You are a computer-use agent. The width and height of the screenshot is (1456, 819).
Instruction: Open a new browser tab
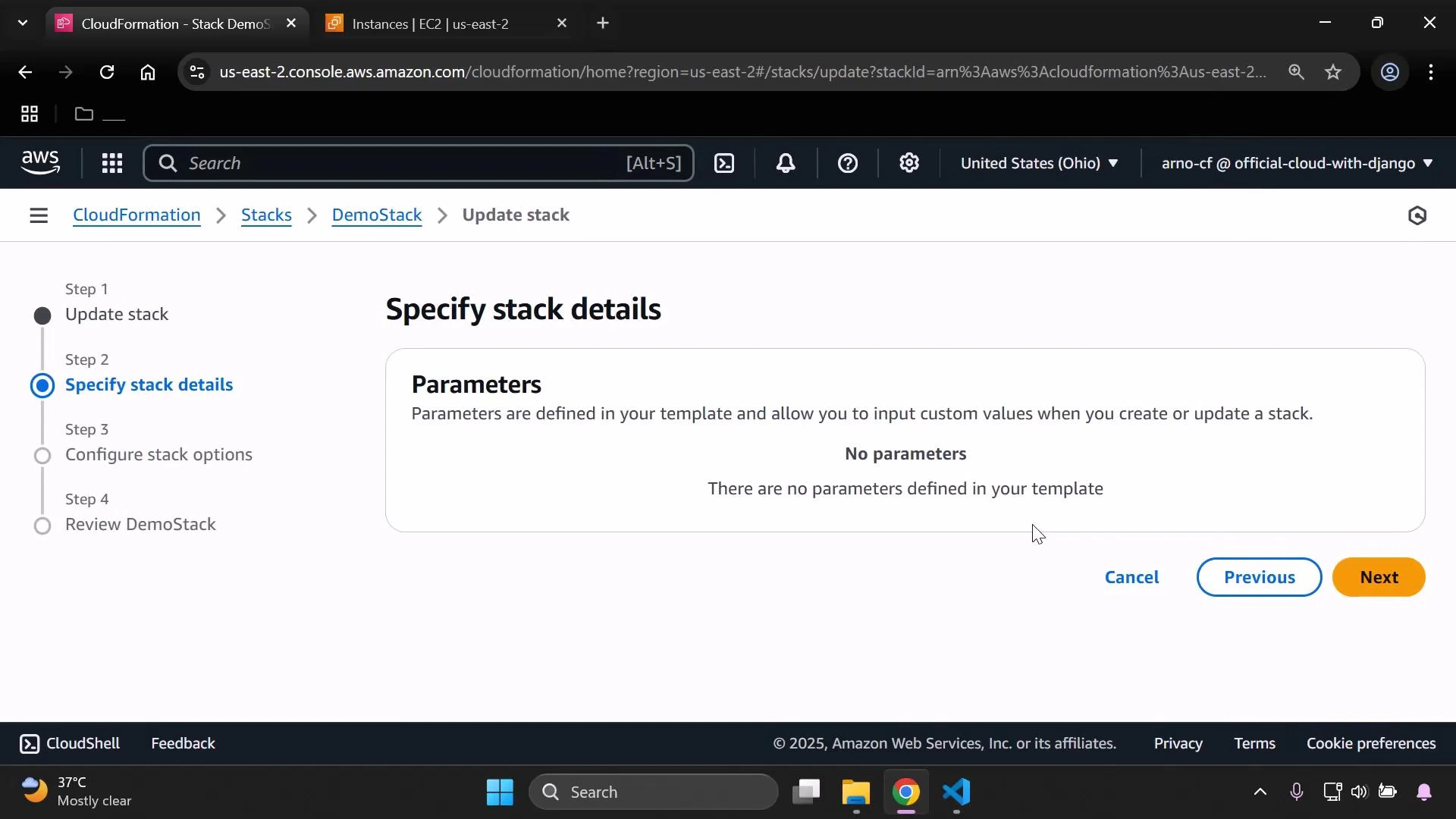point(603,24)
